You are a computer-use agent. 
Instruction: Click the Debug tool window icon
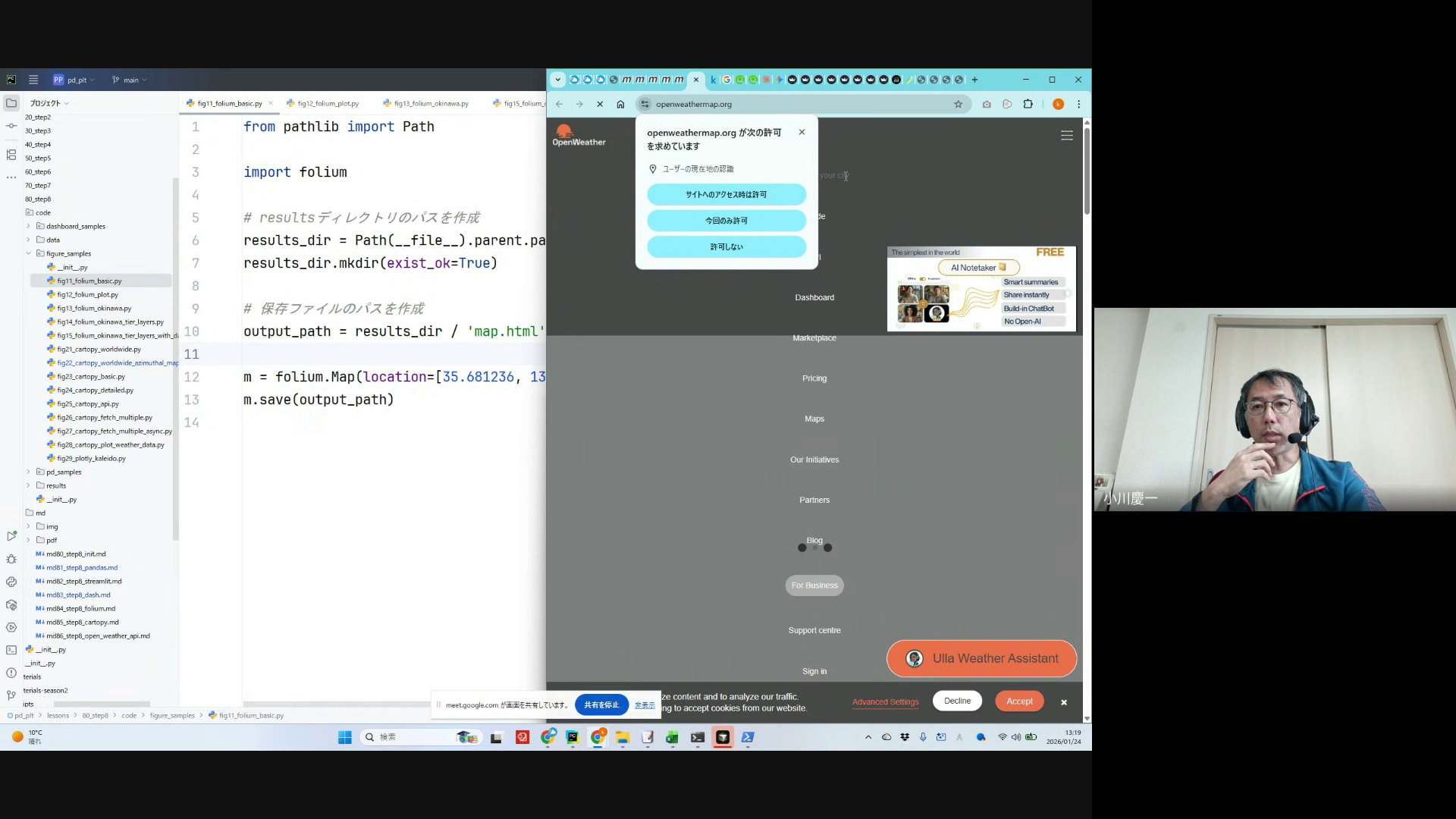click(x=11, y=559)
